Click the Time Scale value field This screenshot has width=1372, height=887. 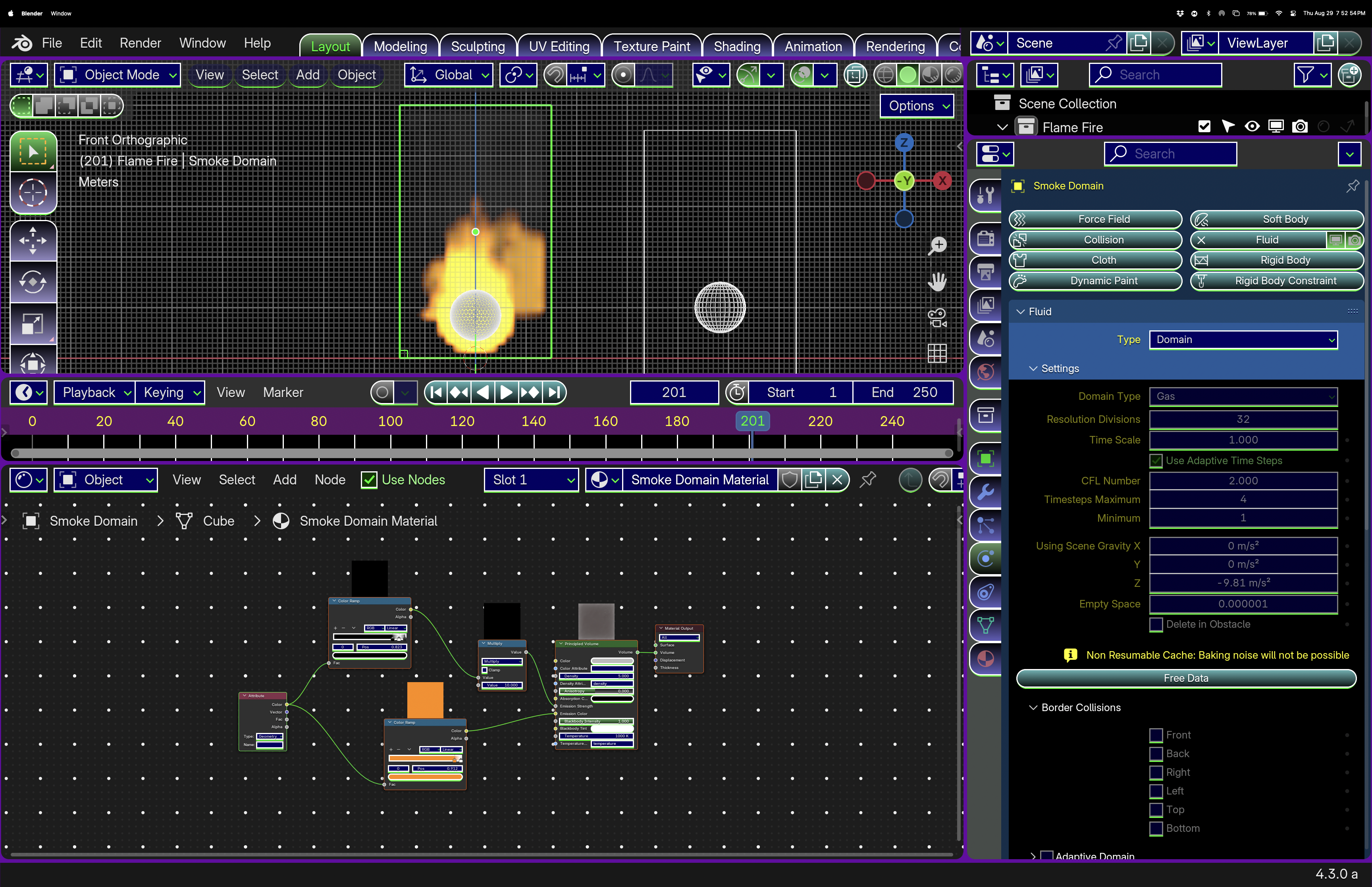[x=1243, y=440]
